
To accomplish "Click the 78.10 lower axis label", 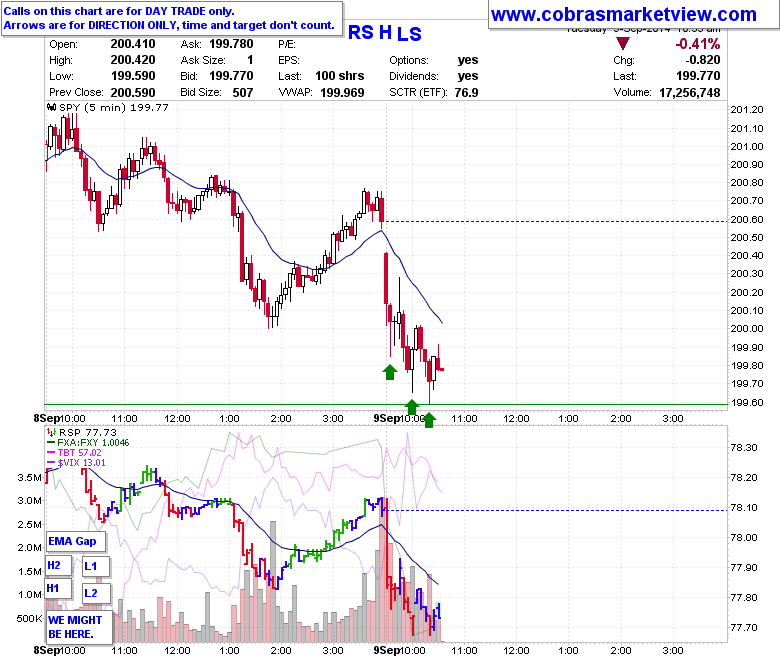I will tap(744, 507).
